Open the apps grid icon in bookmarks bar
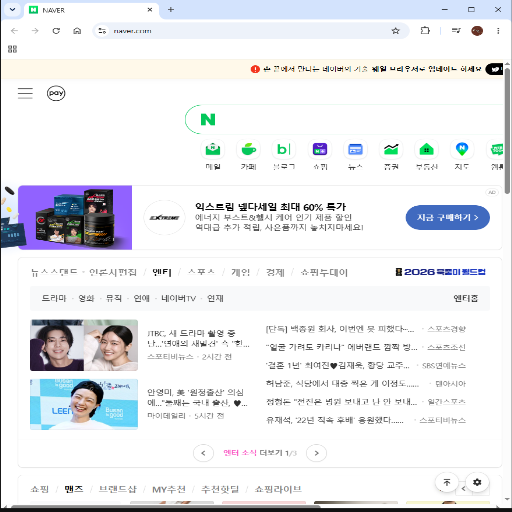Image resolution: width=512 pixels, height=512 pixels. tap(12, 49)
